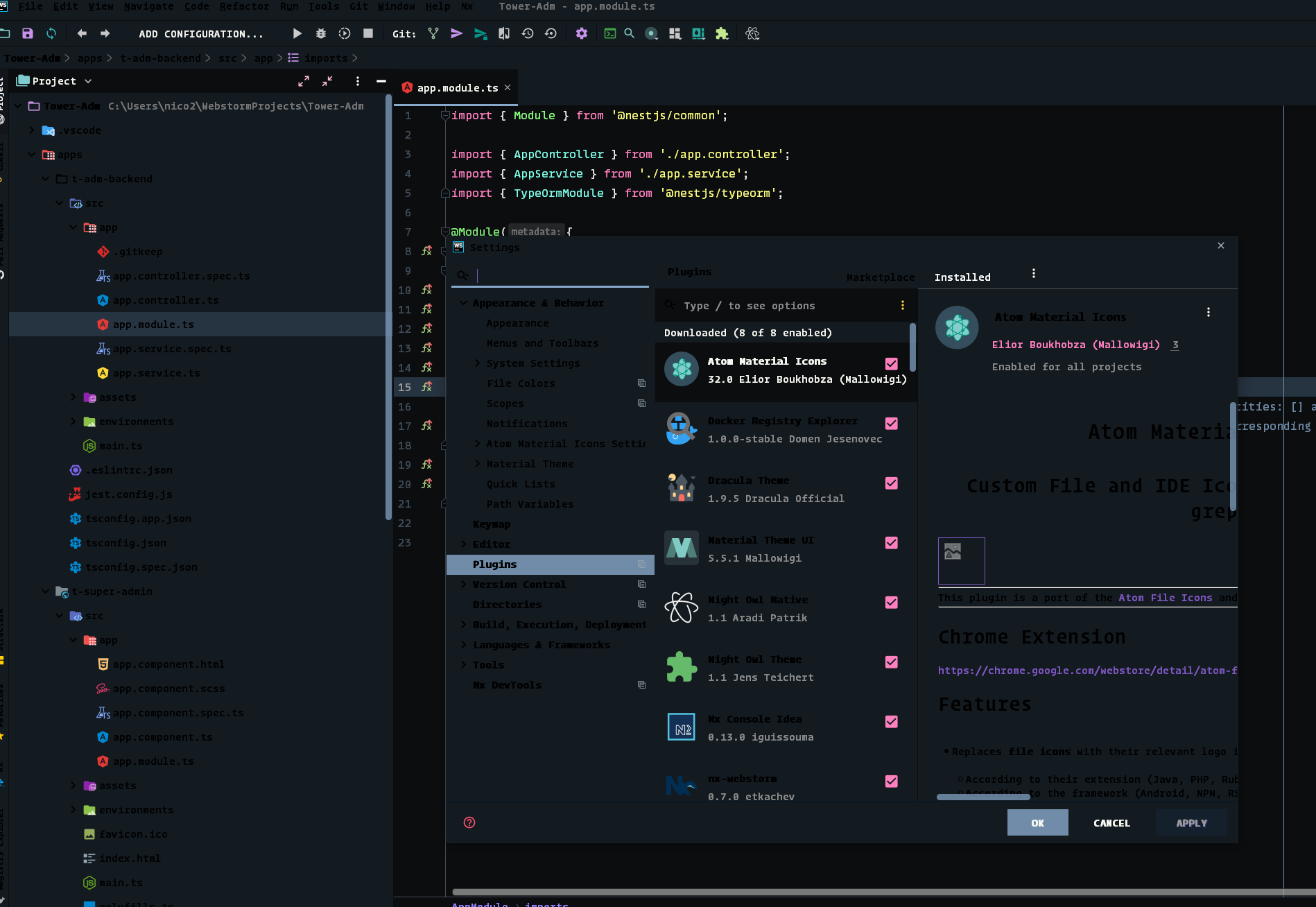Switch to the Marketplace tab
Screen dimensions: 1316x907
tap(880, 277)
